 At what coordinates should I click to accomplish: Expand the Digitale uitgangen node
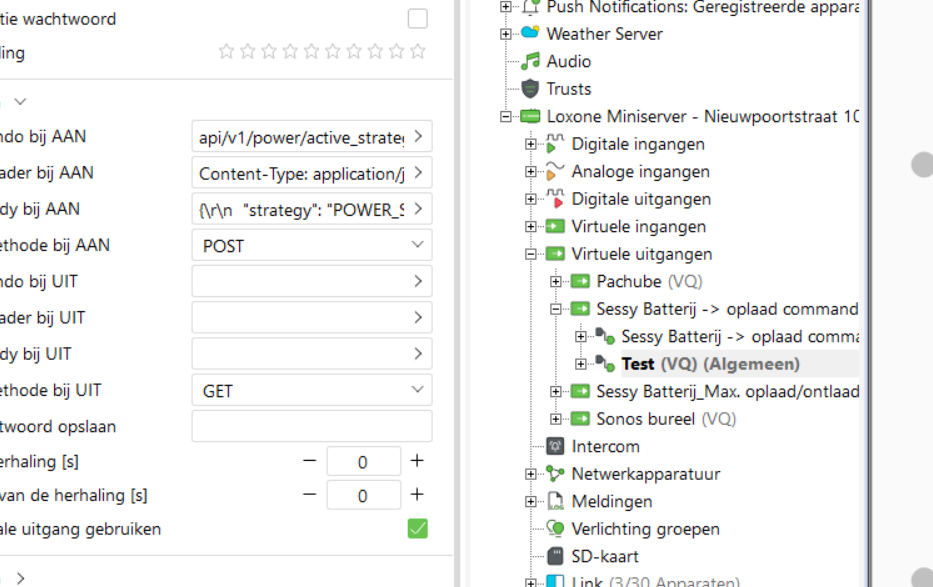531,199
